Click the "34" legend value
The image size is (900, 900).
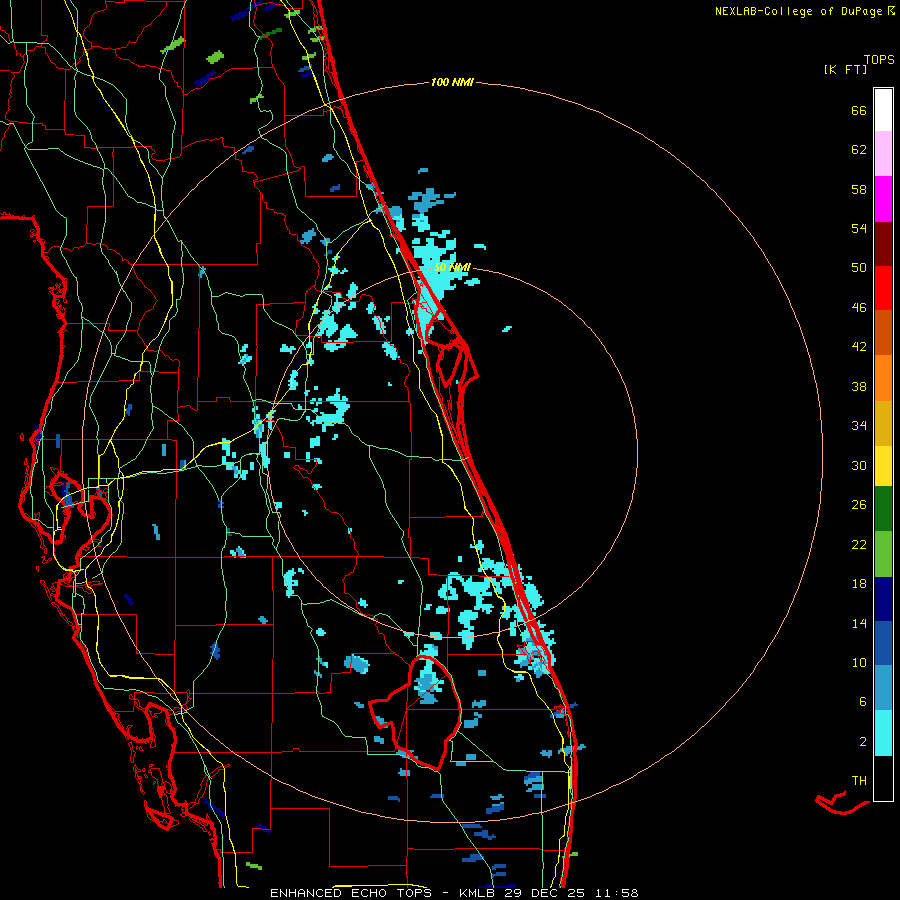pos(859,426)
